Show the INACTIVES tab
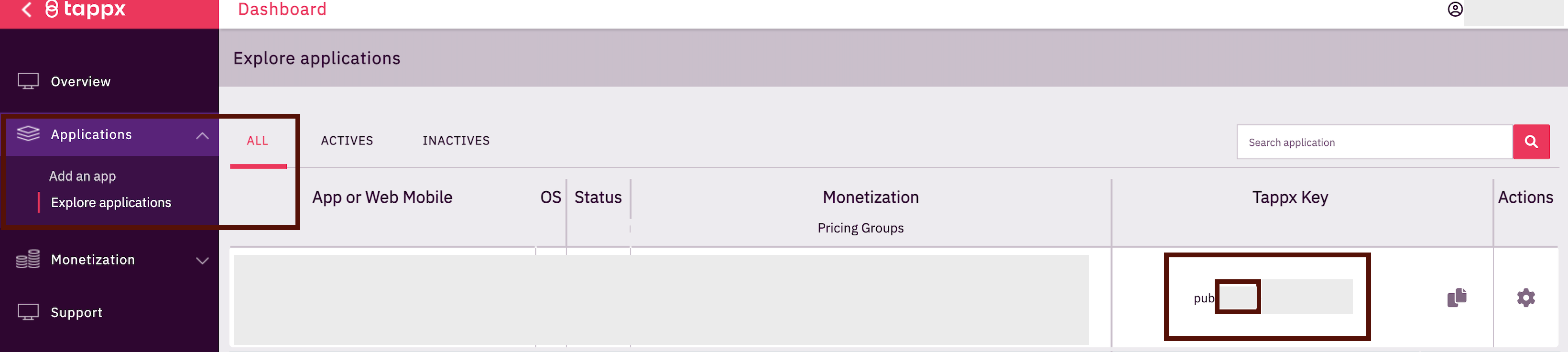The height and width of the screenshot is (352, 1568). point(456,141)
